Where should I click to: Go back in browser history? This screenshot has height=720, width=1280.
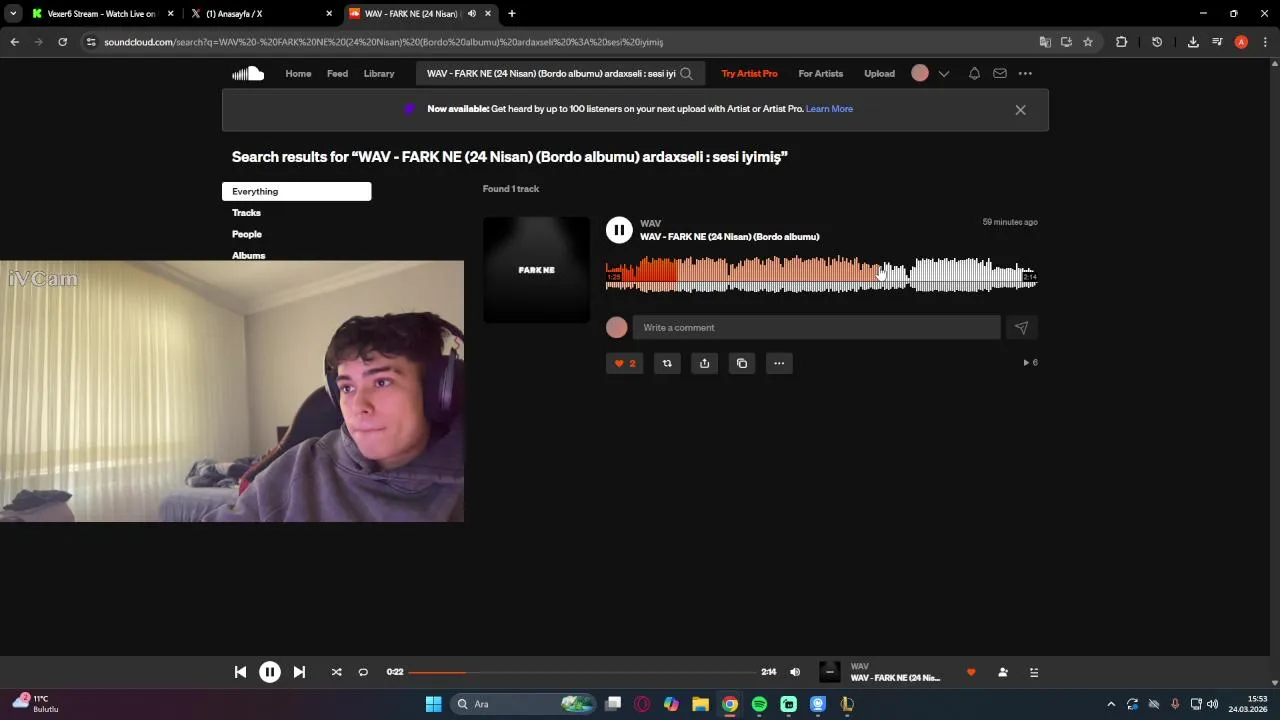coord(14,42)
